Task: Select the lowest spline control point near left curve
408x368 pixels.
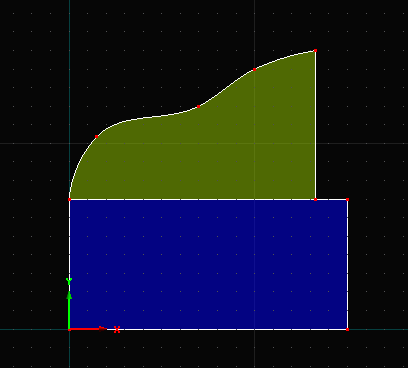Action: tap(96, 136)
